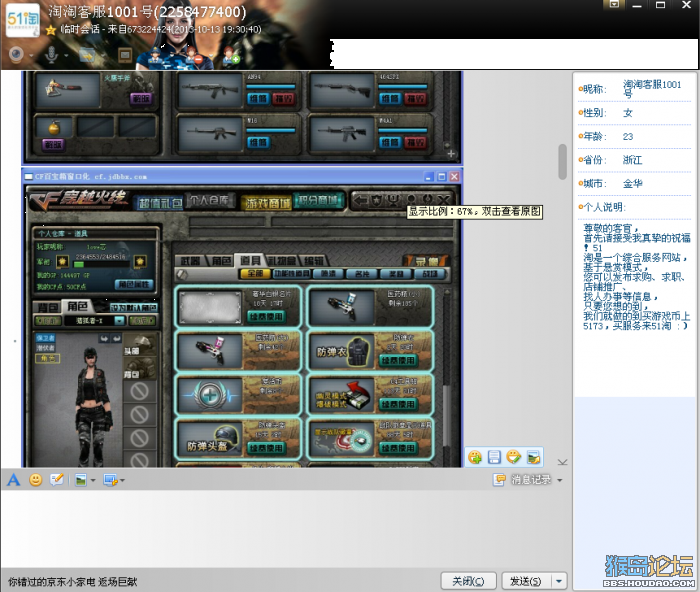The image size is (700, 592).
Task: Switch to the 个人仓库 tab
Action: (209, 201)
